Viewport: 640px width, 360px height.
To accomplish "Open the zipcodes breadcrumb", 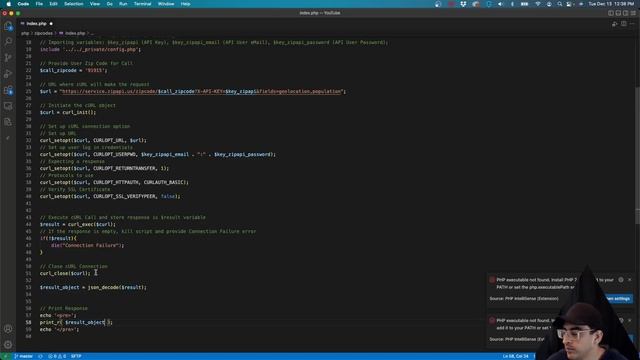I will tap(43, 33).
